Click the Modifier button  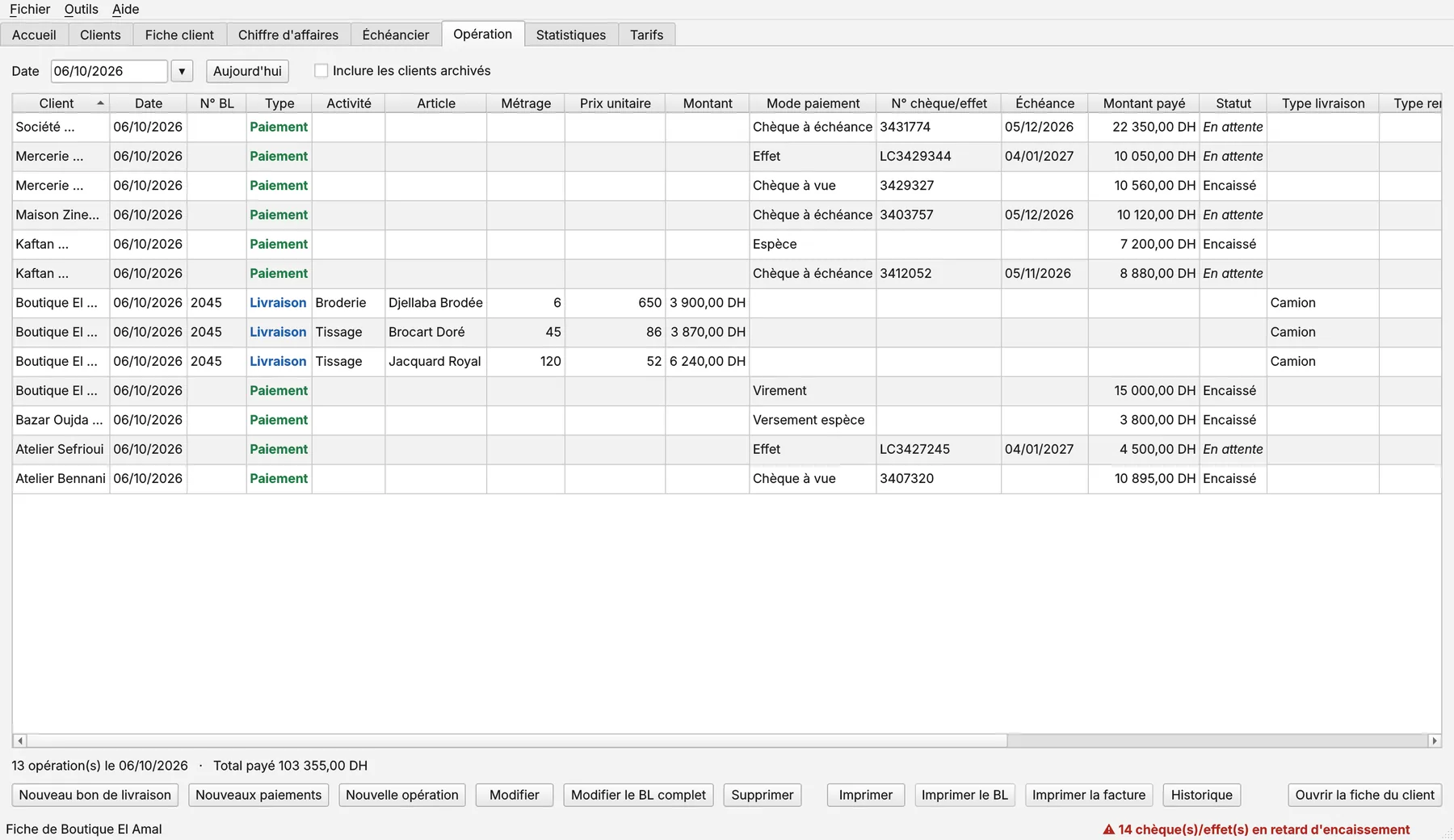coord(515,795)
